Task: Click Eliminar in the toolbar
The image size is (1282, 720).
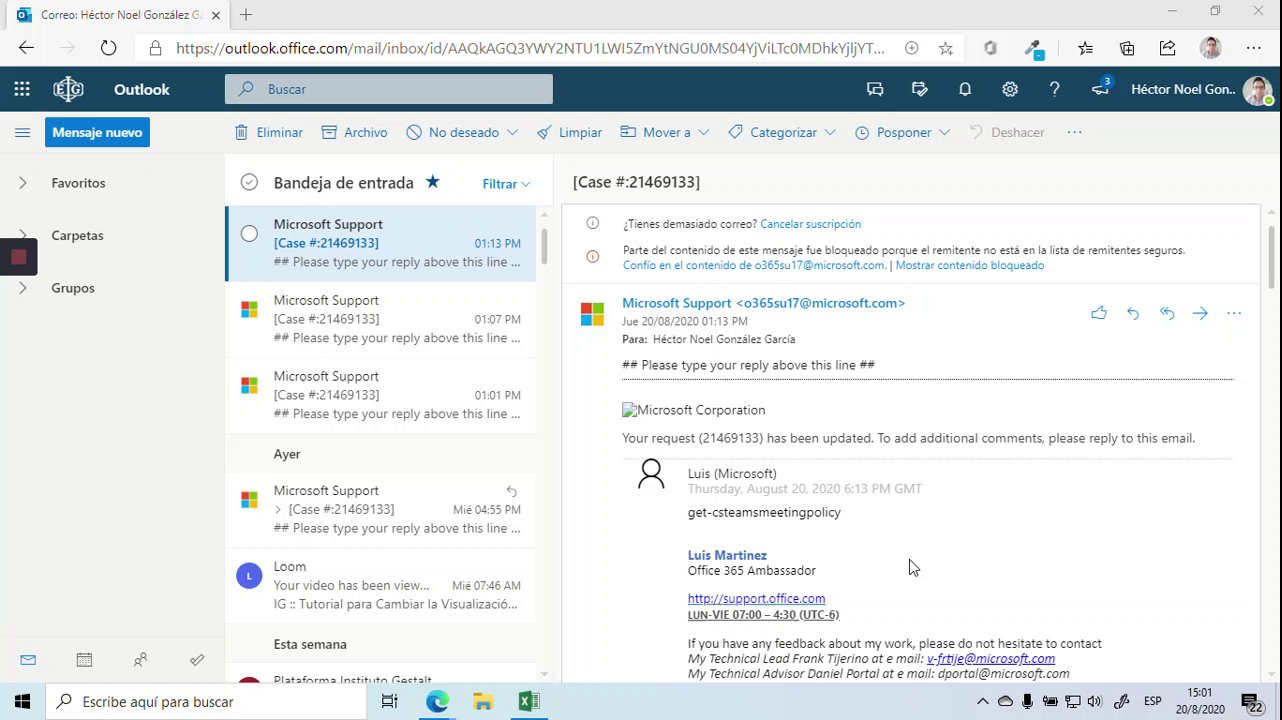Action: [x=269, y=132]
